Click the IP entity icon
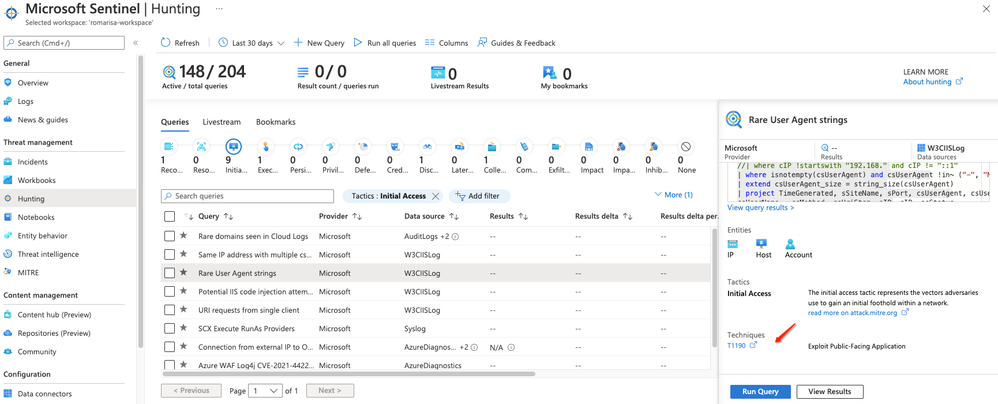 733,244
